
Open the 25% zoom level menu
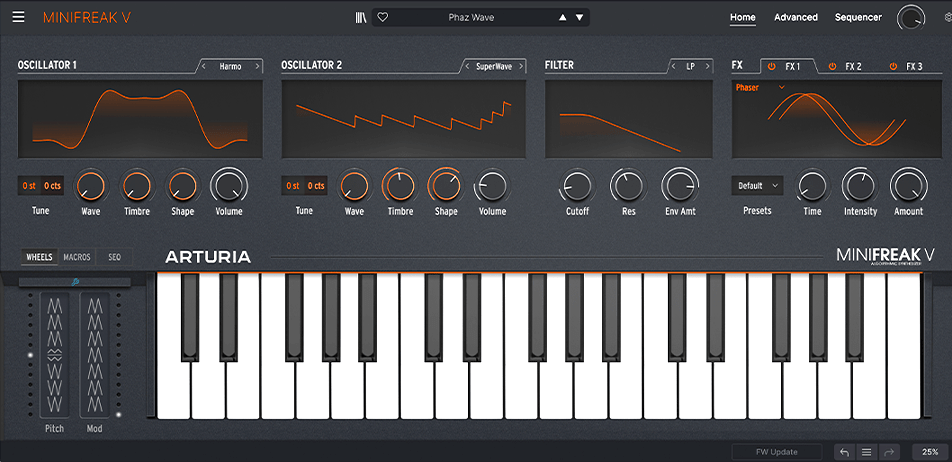coord(930,452)
